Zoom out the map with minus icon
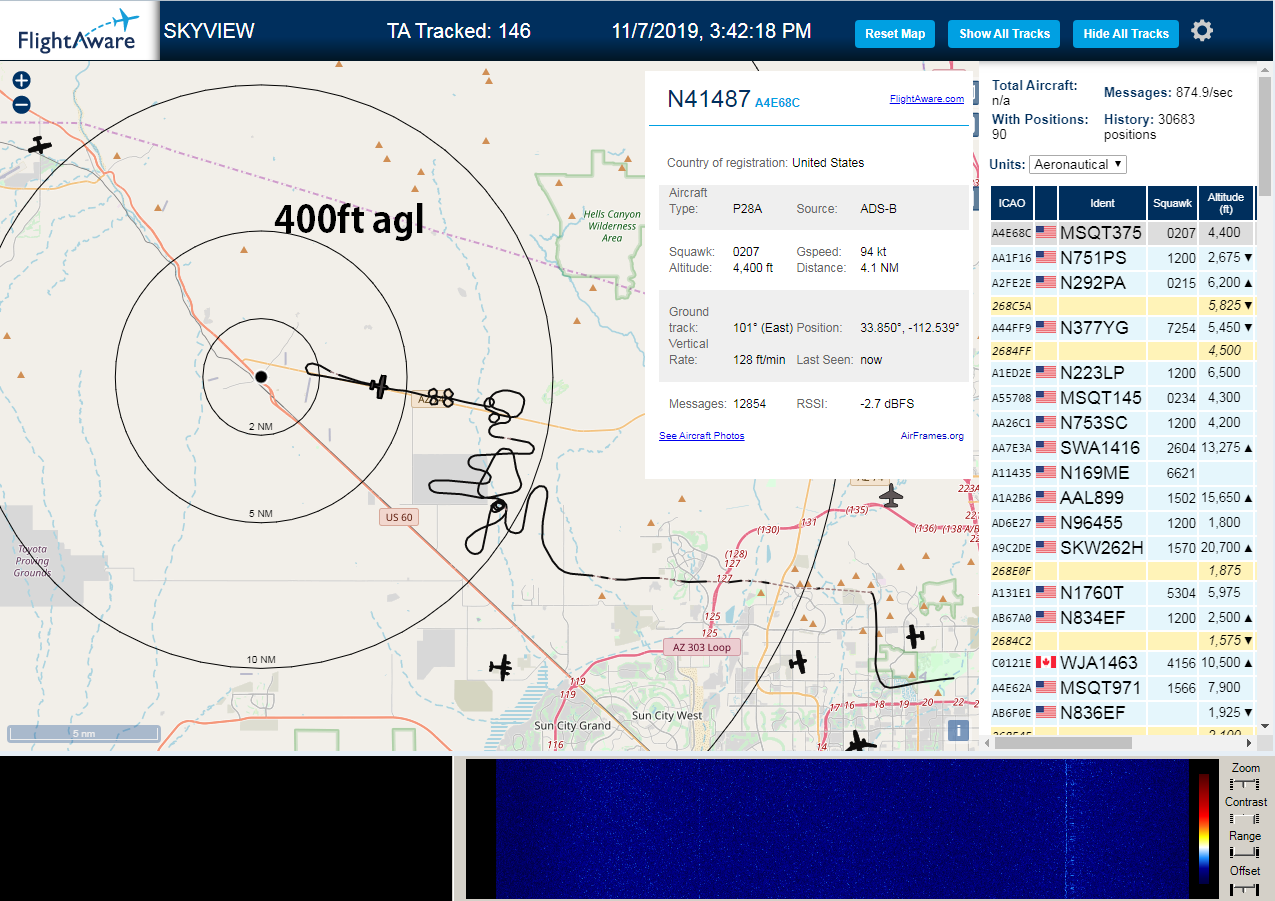The image size is (1275, 901). 21,105
